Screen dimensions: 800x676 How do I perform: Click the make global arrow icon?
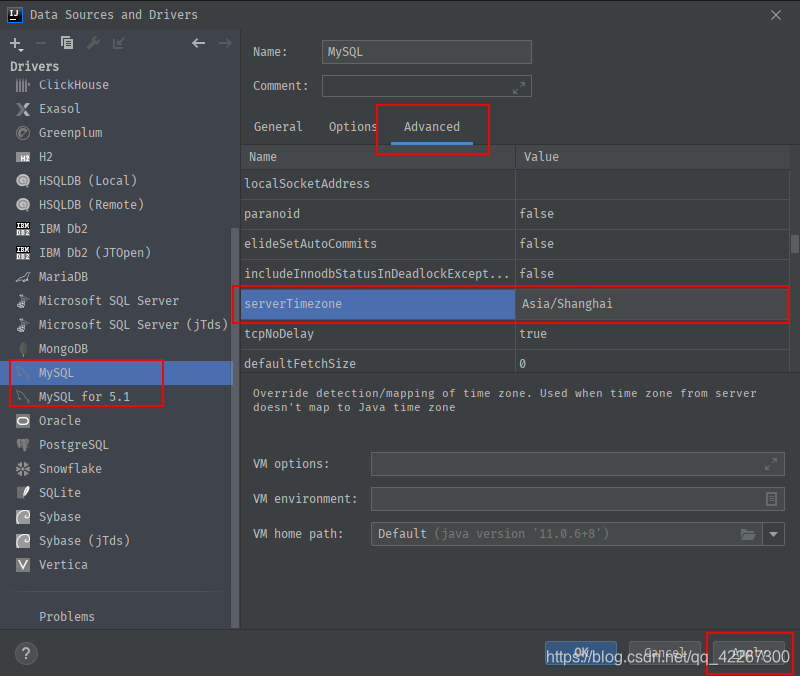point(119,43)
